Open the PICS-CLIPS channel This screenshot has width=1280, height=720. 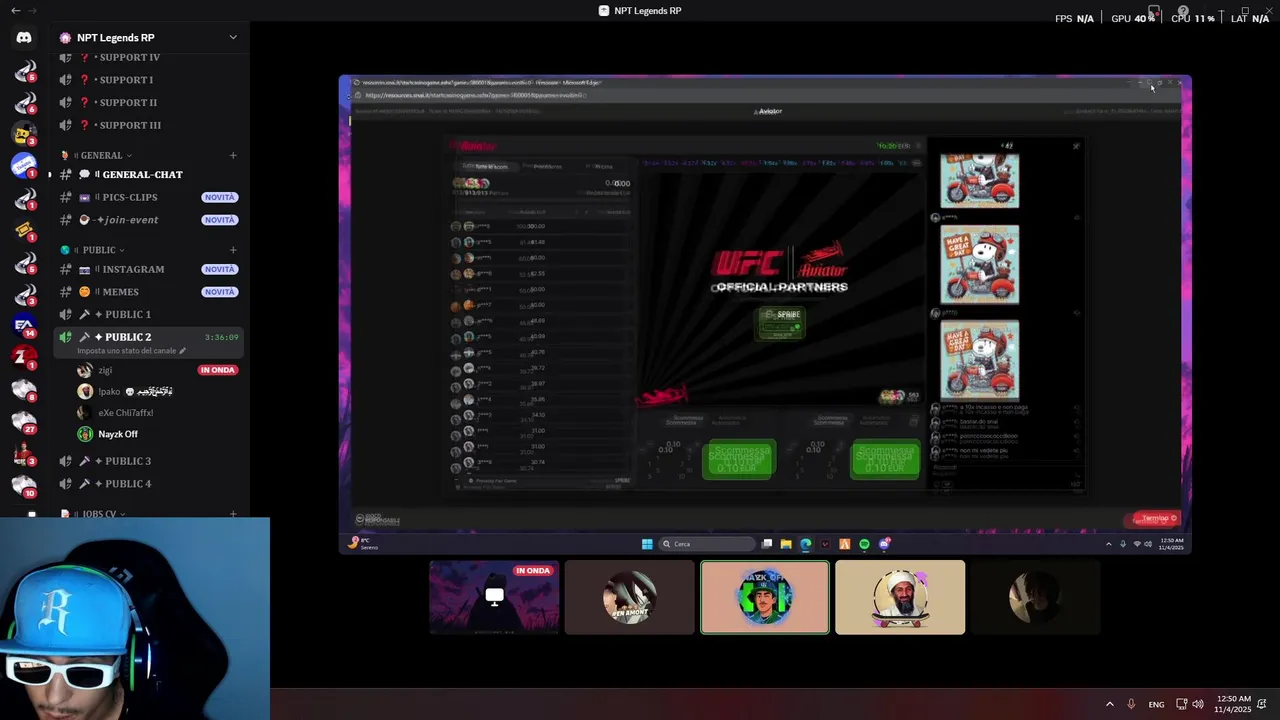pos(149,197)
